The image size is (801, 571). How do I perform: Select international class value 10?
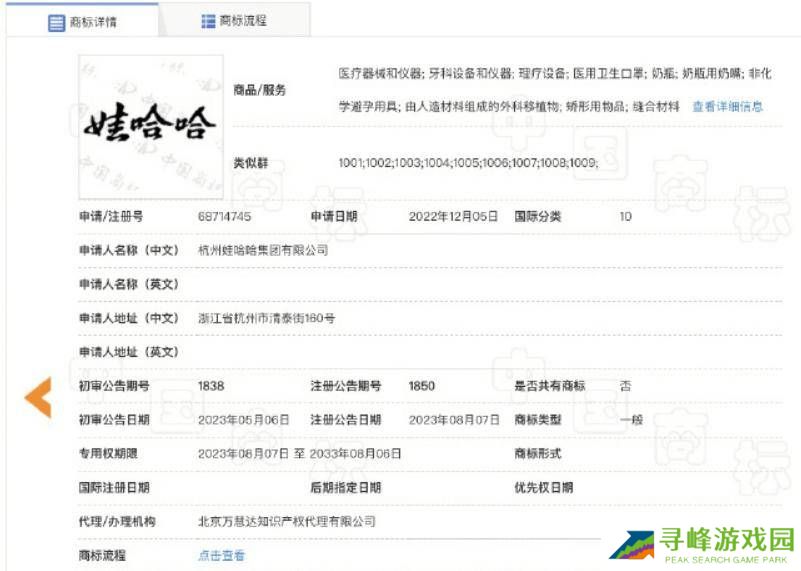[625, 217]
